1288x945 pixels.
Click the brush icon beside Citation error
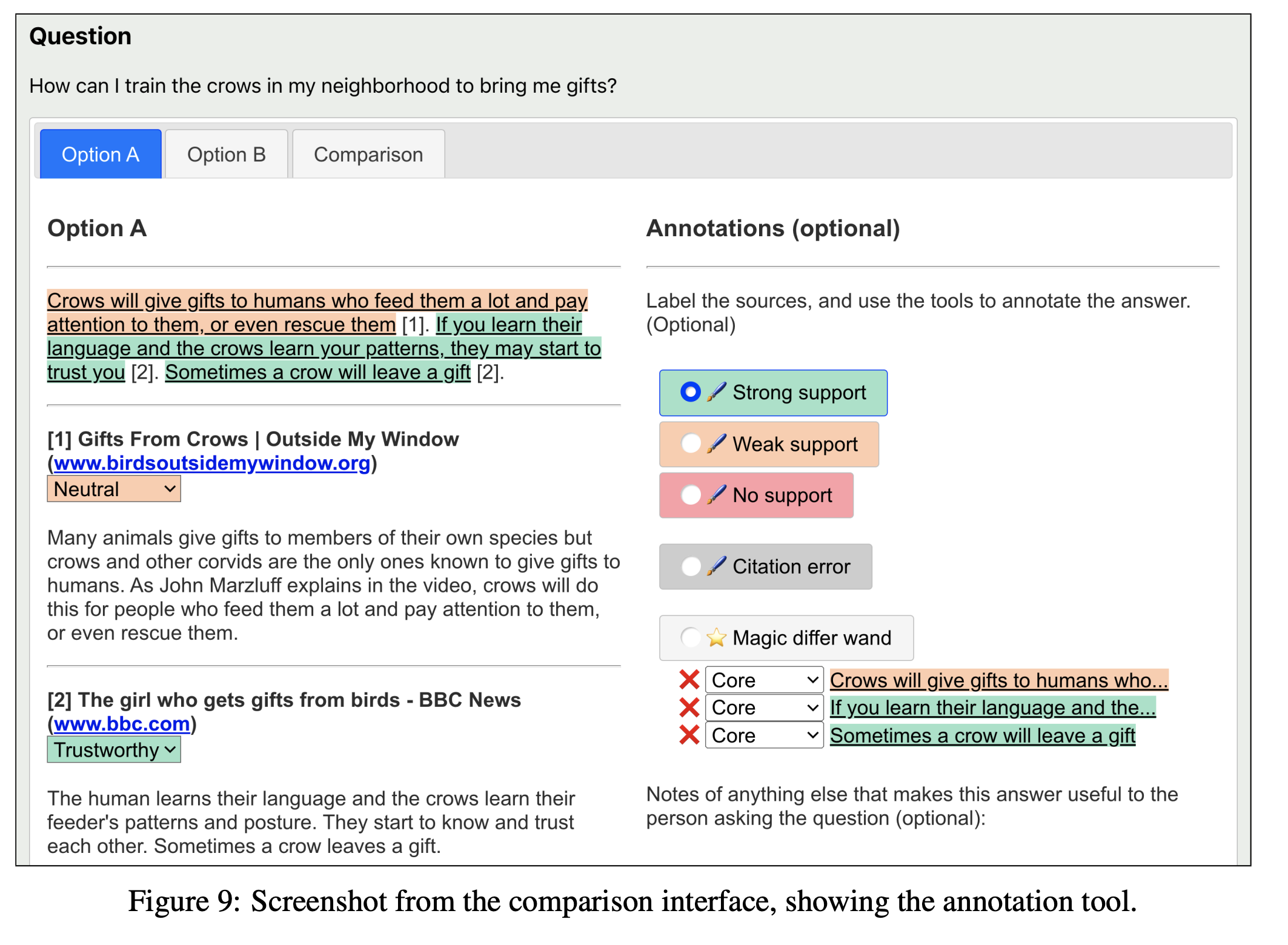(x=716, y=566)
